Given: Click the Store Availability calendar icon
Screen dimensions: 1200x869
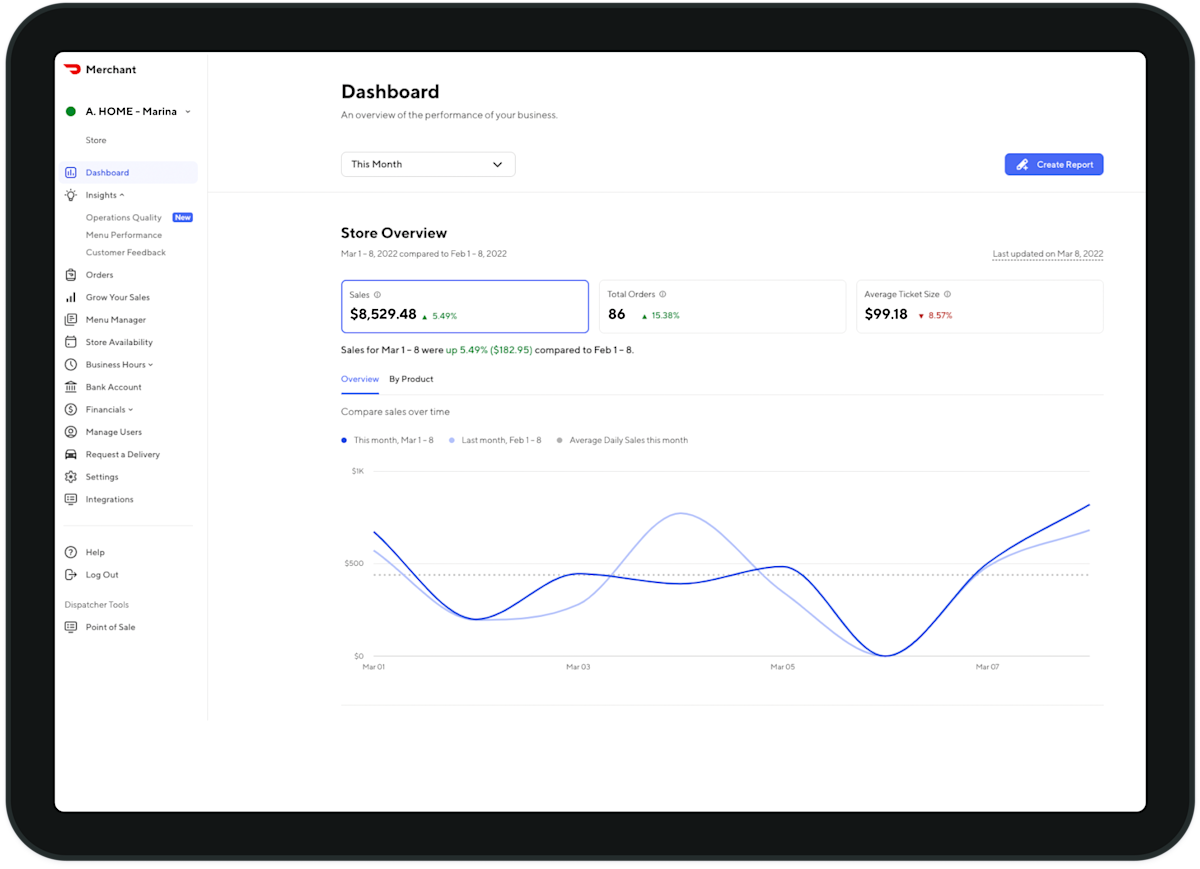Looking at the screenshot, I should [70, 341].
